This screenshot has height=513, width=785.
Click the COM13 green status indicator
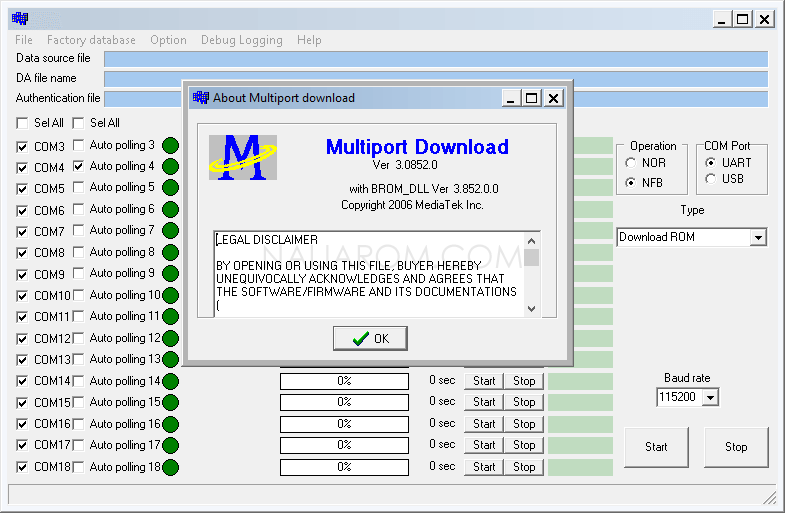[170, 360]
